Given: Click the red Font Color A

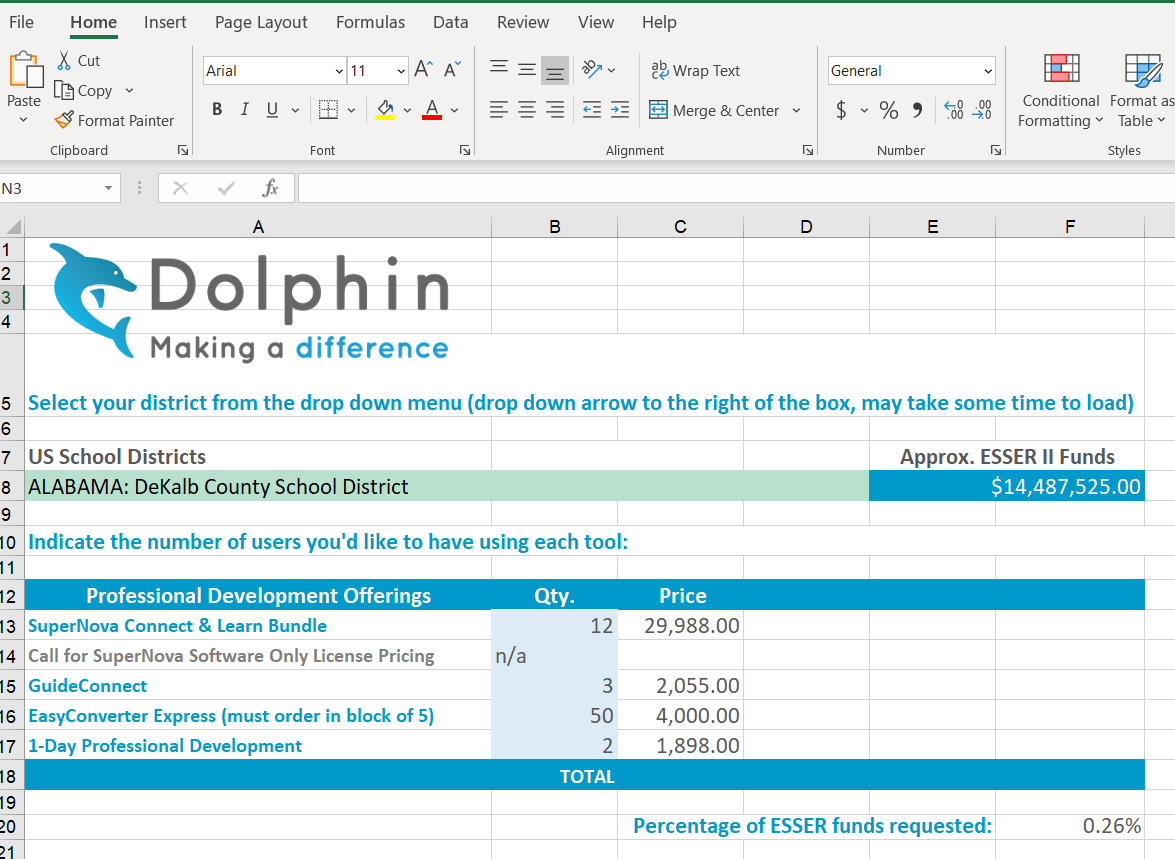Looking at the screenshot, I should (x=432, y=109).
